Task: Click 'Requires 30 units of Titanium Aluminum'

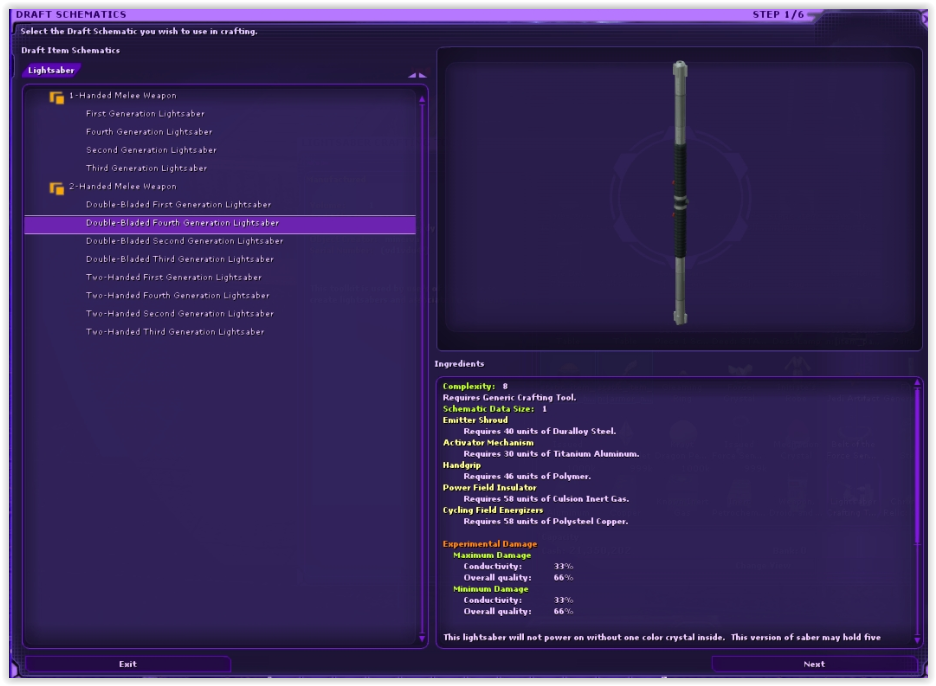Action: tap(552, 454)
